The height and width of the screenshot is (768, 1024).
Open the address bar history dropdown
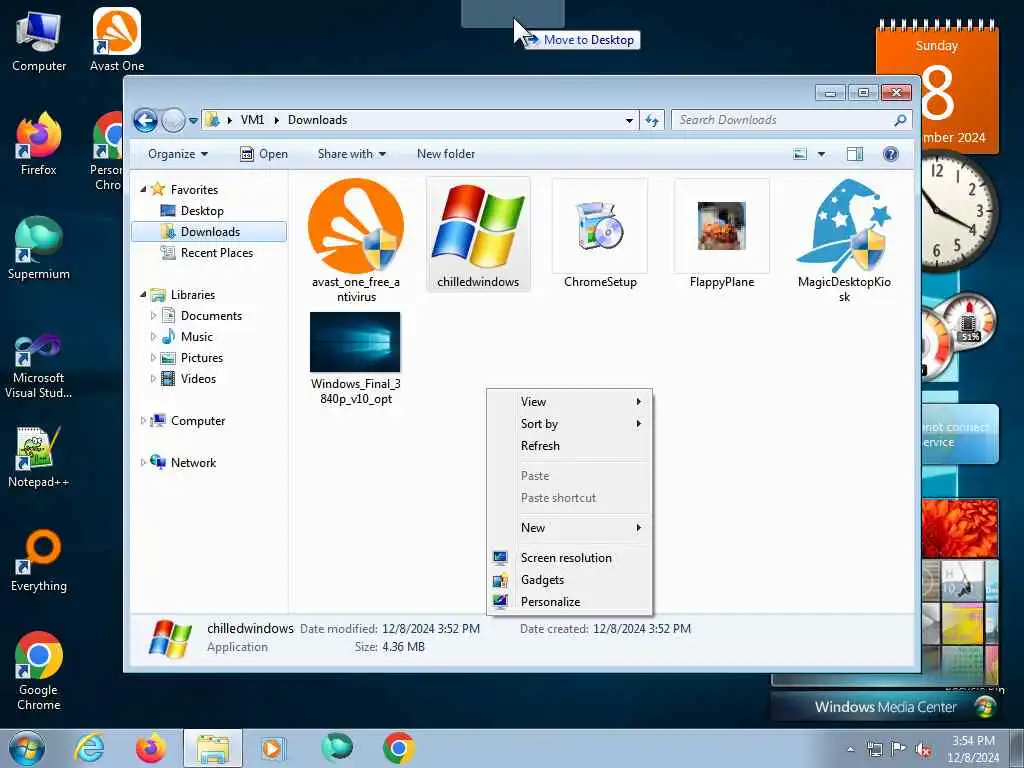629,120
